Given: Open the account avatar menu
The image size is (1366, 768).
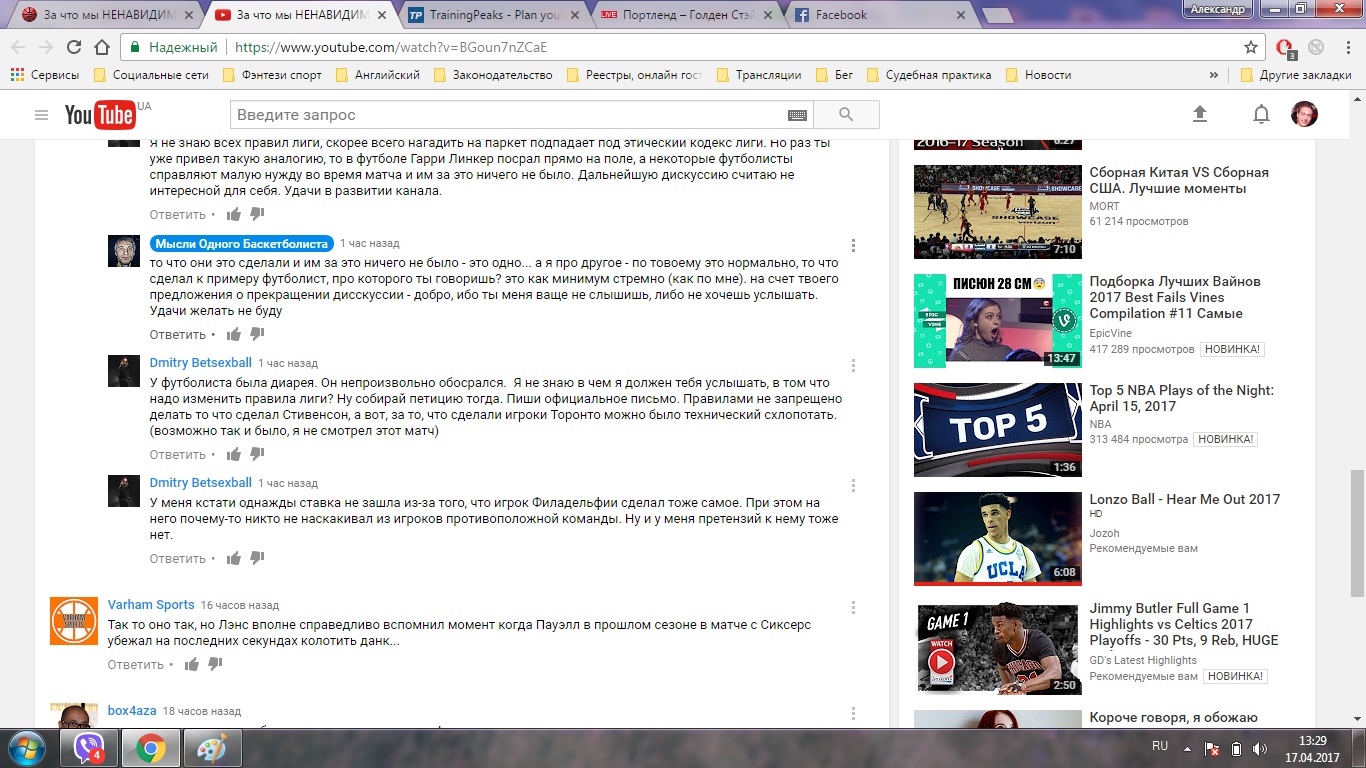Looking at the screenshot, I should (x=1304, y=114).
